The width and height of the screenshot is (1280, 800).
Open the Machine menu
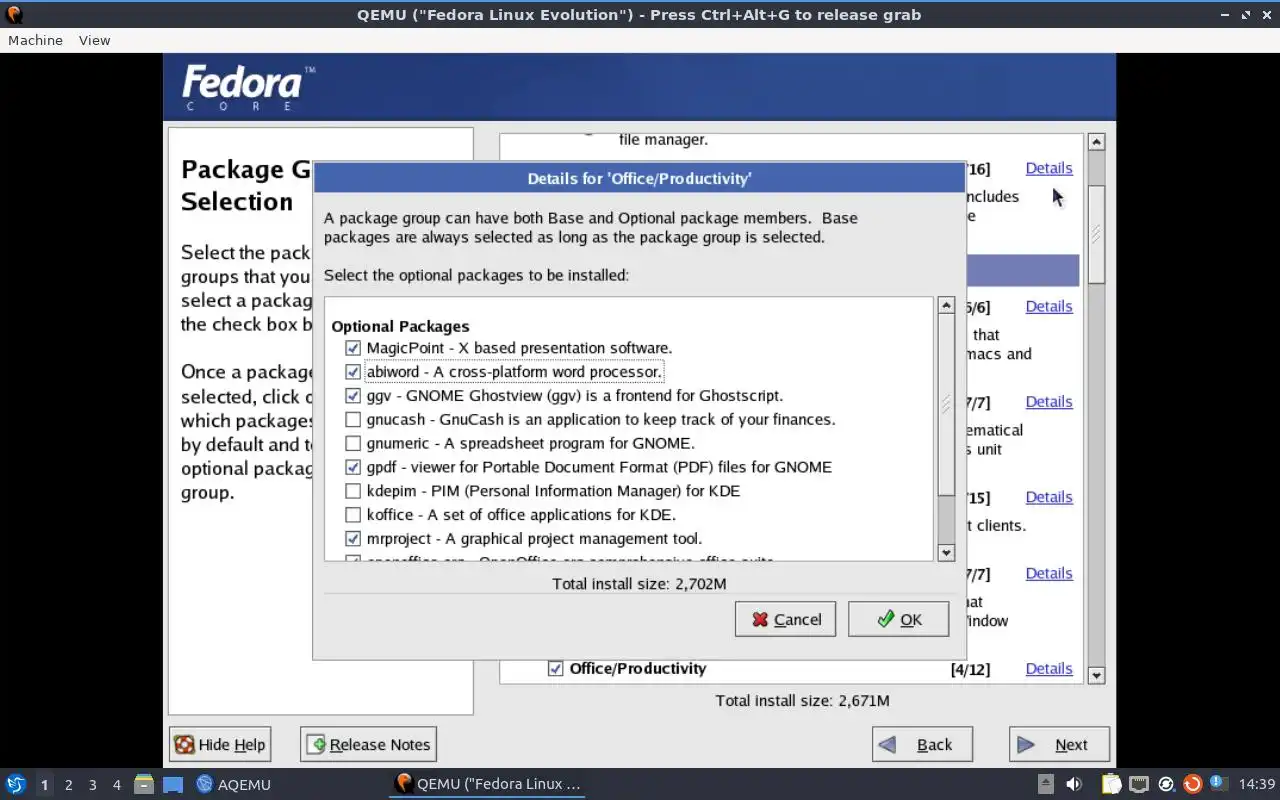[x=35, y=40]
